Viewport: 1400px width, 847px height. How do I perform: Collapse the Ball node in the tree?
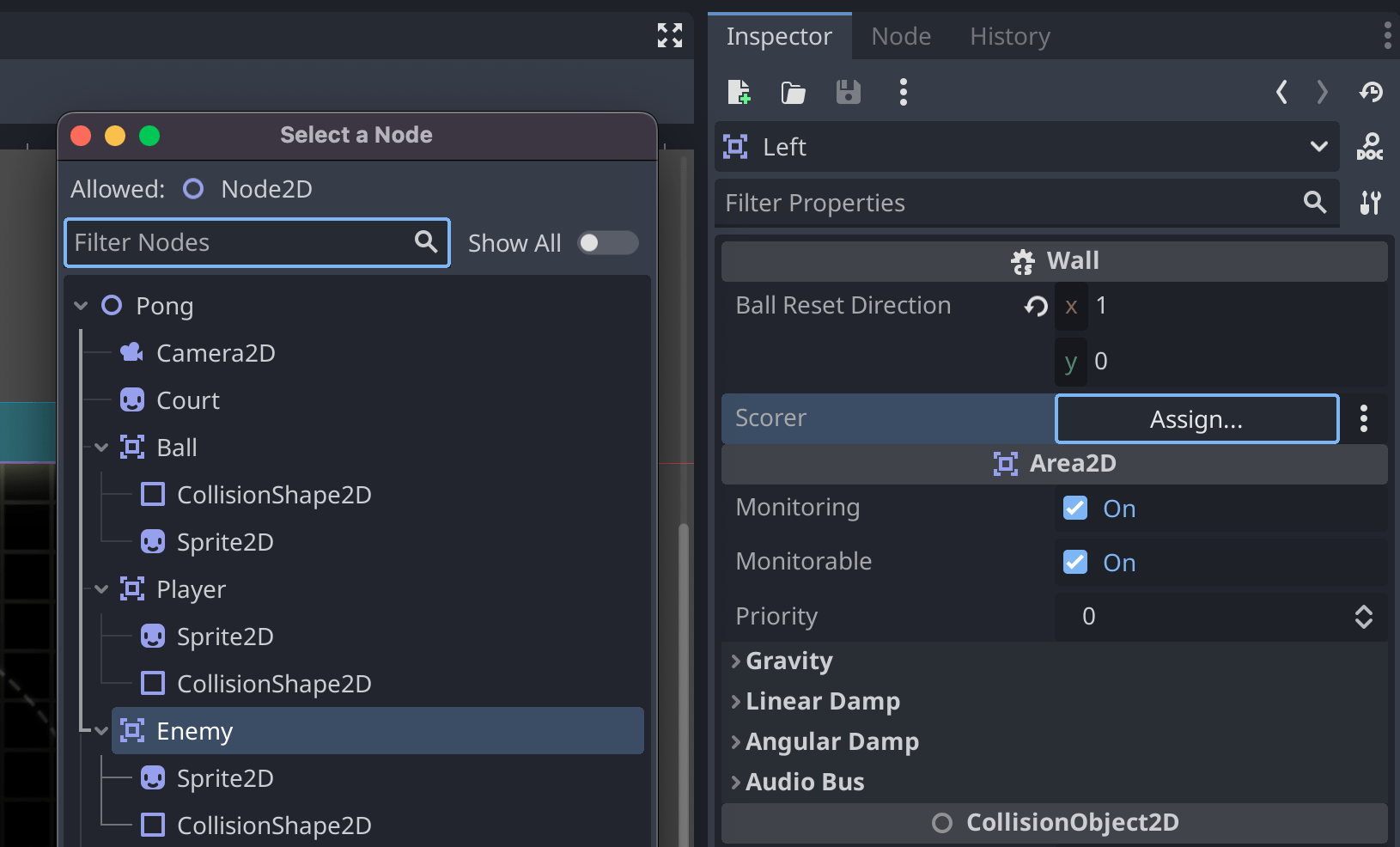pos(101,448)
